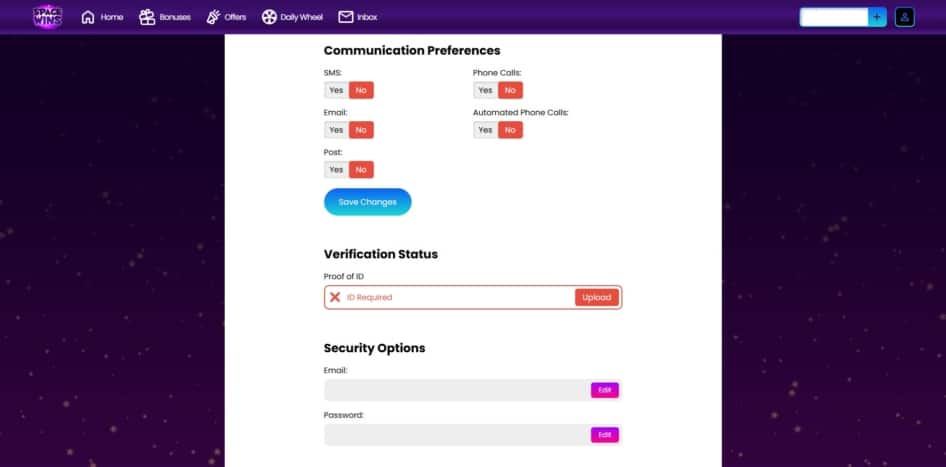Click the Offers party popper icon

coord(213,17)
